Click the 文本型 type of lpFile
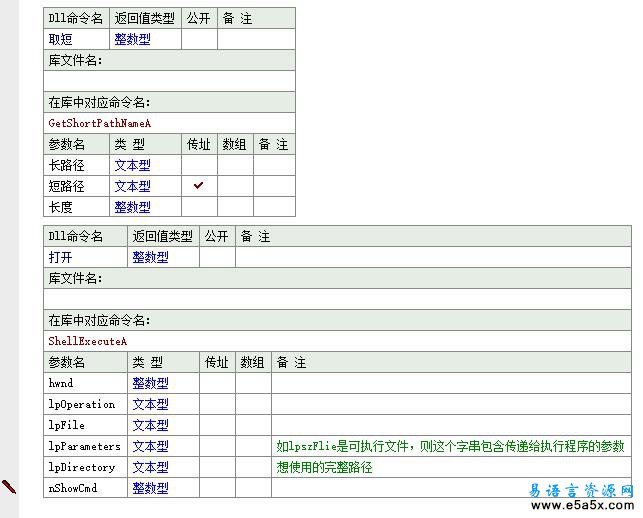643x518 pixels. 150,425
